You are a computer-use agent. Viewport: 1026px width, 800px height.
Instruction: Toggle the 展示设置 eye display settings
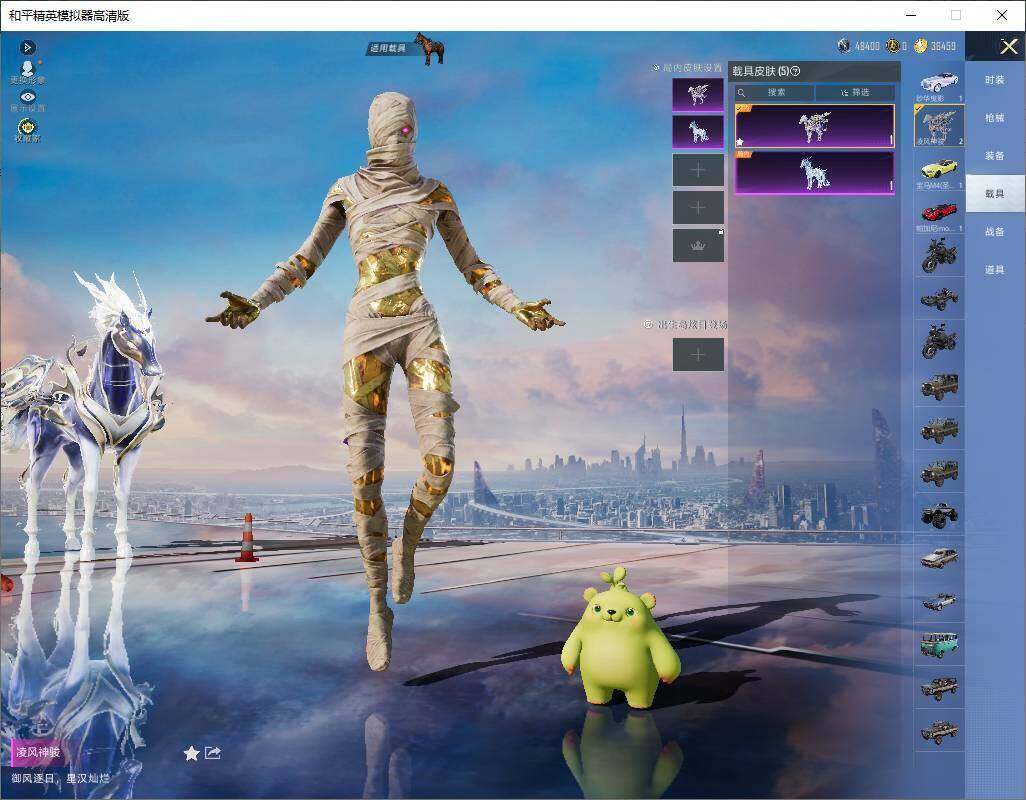[x=27, y=101]
